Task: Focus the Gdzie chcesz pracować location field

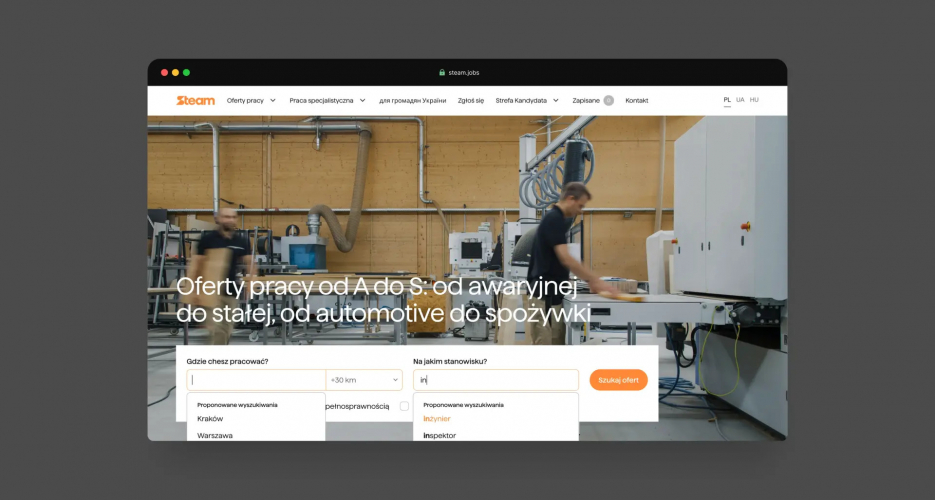Action: click(x=256, y=380)
